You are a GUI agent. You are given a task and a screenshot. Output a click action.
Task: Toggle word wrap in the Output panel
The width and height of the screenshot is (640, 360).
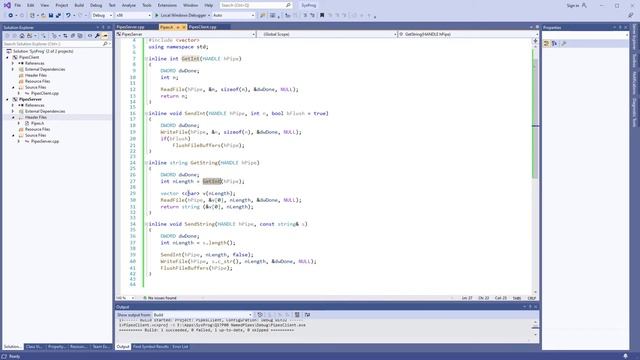pos(307,315)
